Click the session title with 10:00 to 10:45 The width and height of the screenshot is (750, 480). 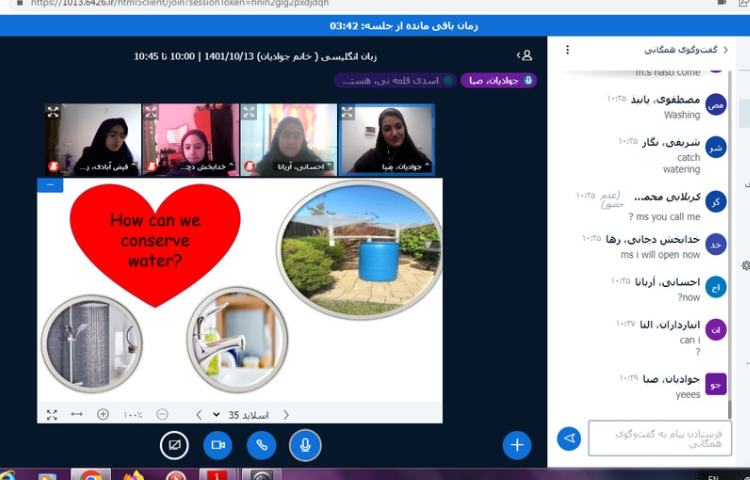pyautogui.click(x=255, y=56)
